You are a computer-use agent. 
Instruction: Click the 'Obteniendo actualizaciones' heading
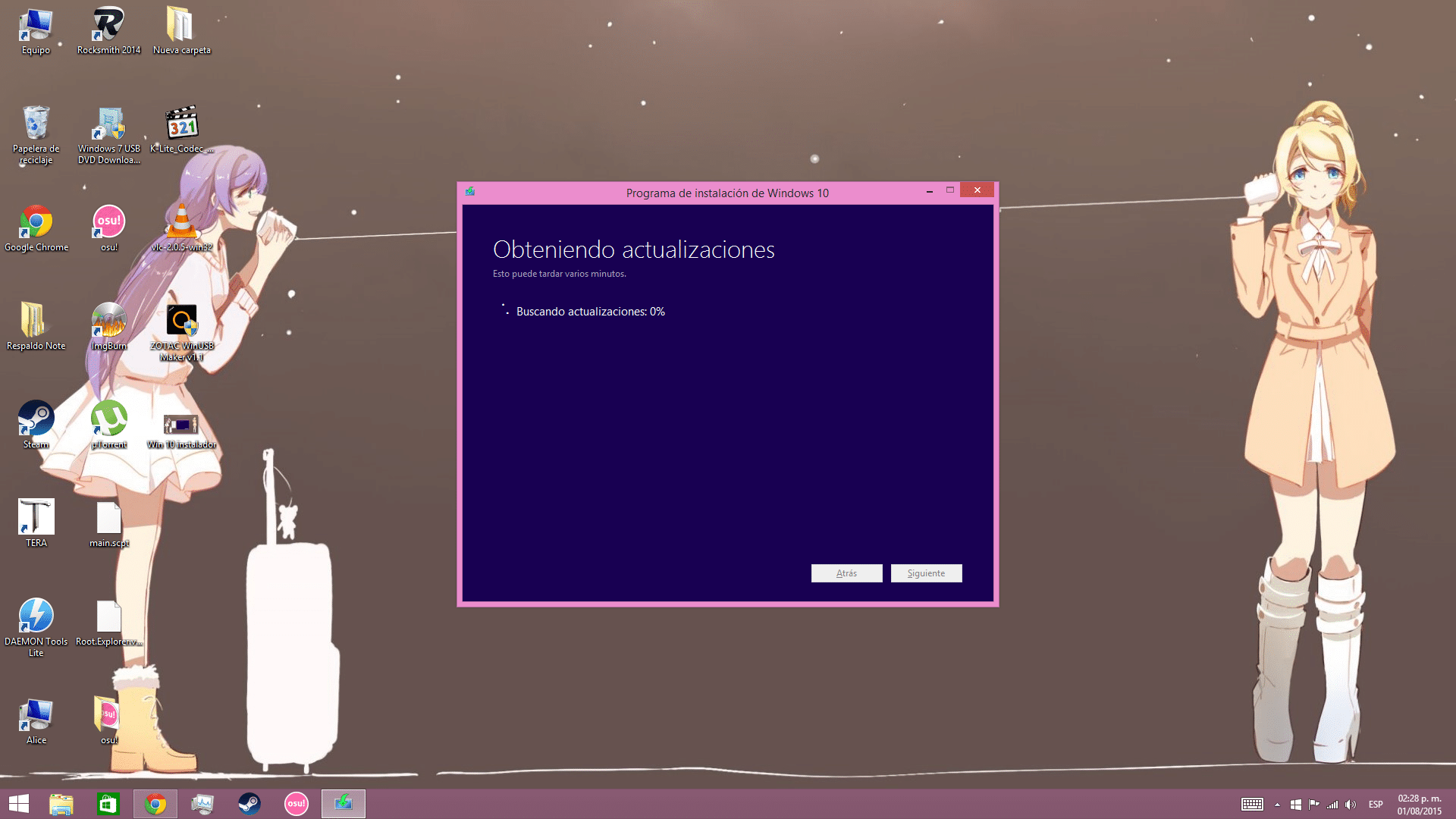[x=634, y=249]
